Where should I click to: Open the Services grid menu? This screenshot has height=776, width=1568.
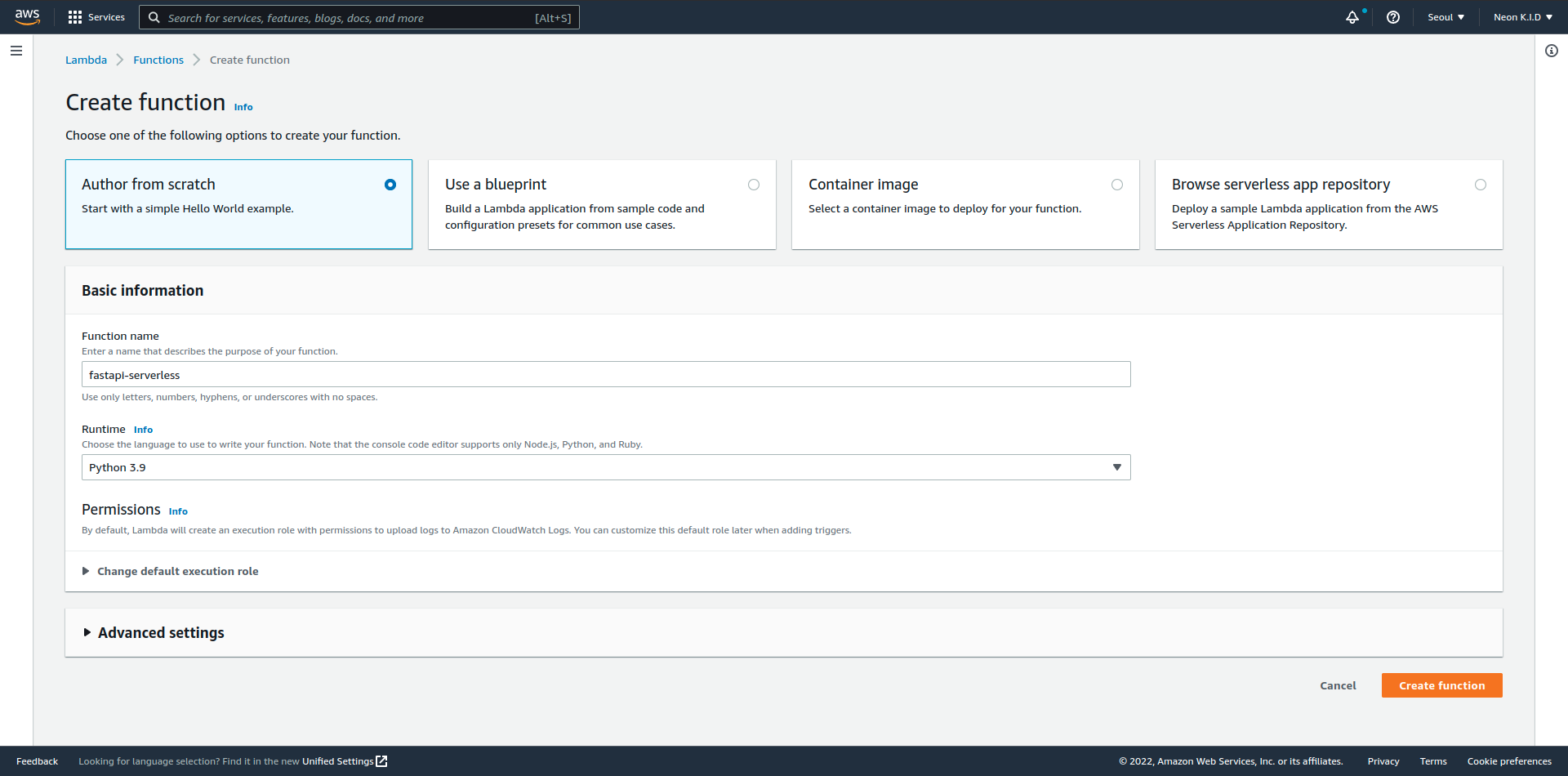(75, 17)
